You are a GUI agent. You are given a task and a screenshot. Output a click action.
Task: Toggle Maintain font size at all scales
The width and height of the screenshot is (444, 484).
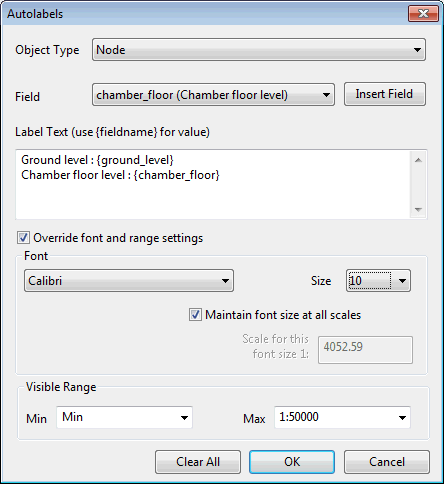pos(195,315)
